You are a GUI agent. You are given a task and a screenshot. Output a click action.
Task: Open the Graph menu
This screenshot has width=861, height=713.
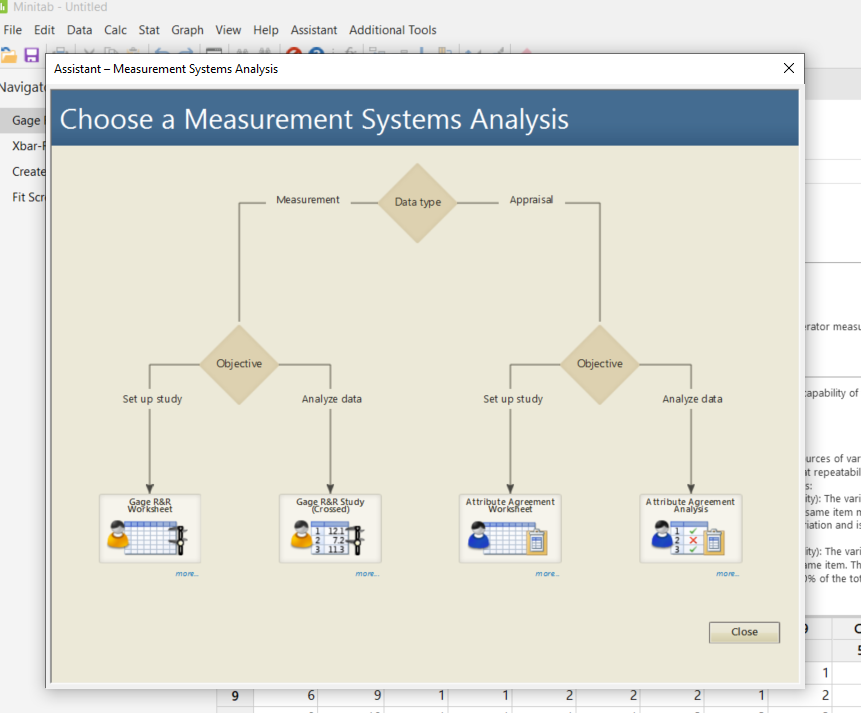(187, 30)
